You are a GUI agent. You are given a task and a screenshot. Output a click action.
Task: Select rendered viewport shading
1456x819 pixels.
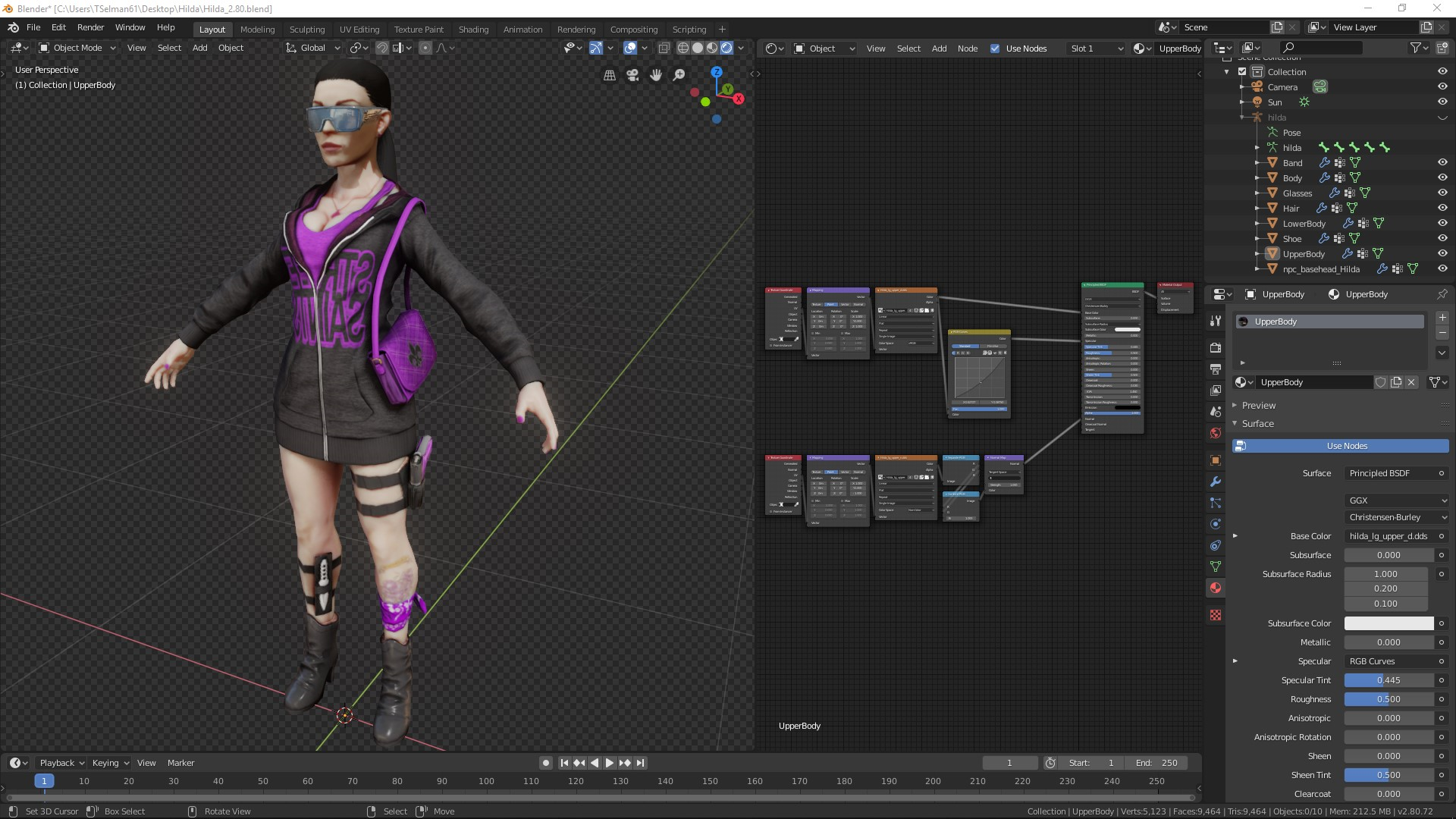[x=726, y=48]
